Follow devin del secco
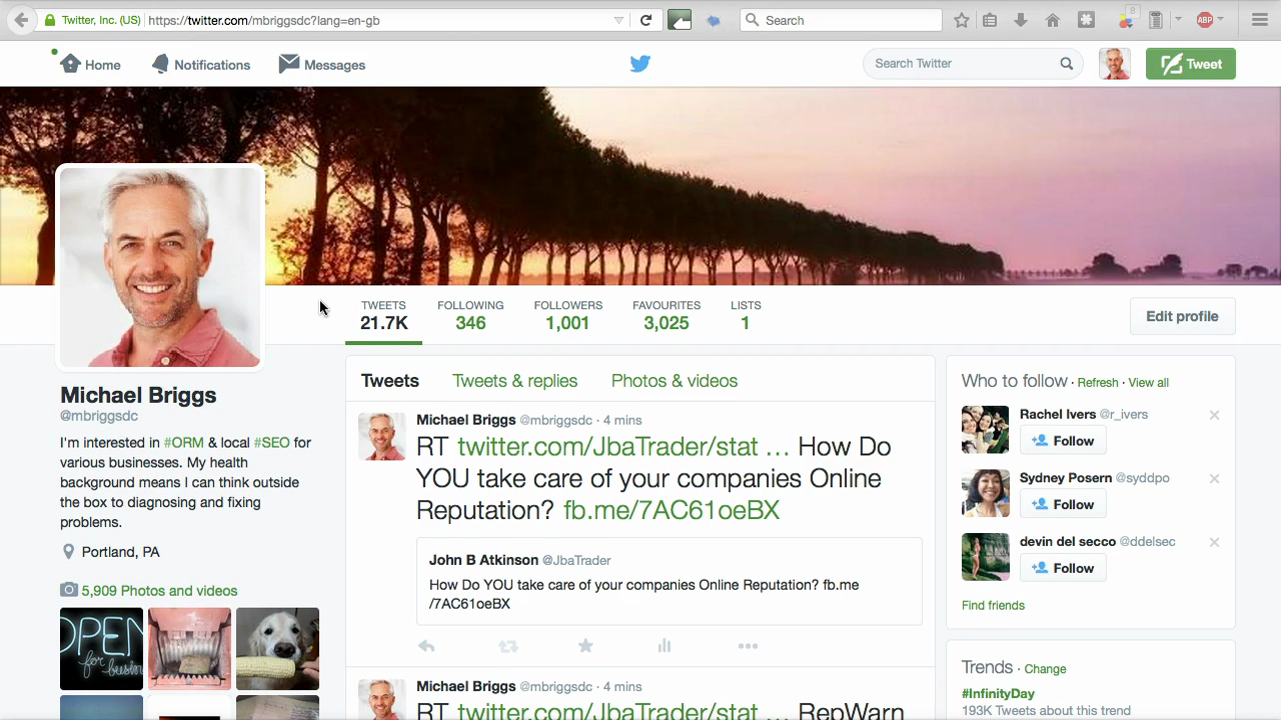The image size is (1281, 720). (1062, 568)
